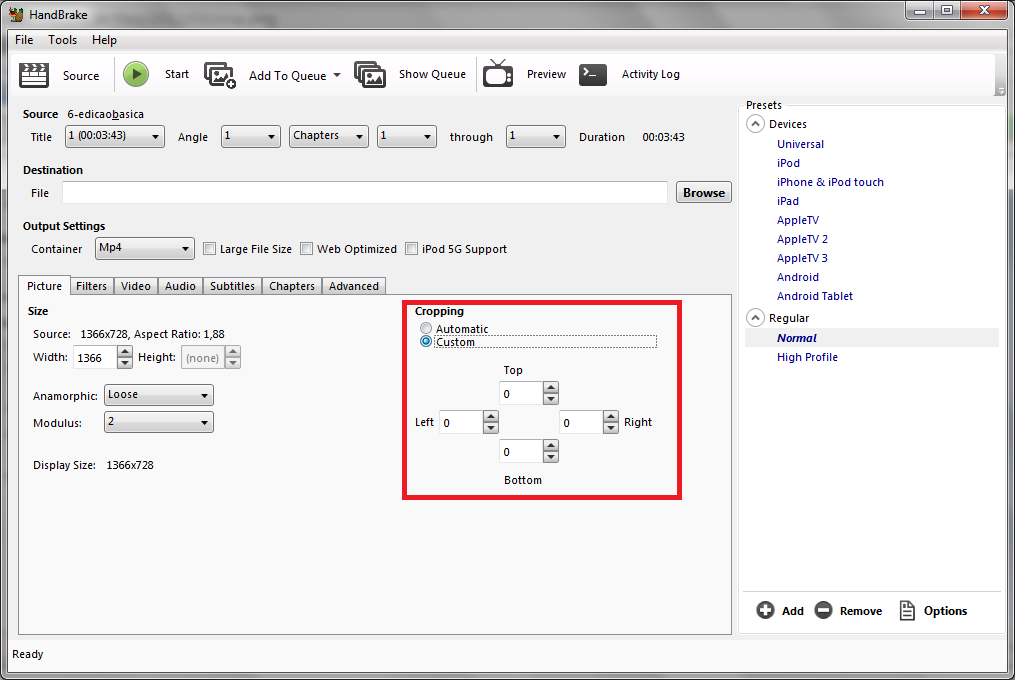
Task: Toggle the iPod 5G Support checkbox
Action: click(x=411, y=249)
